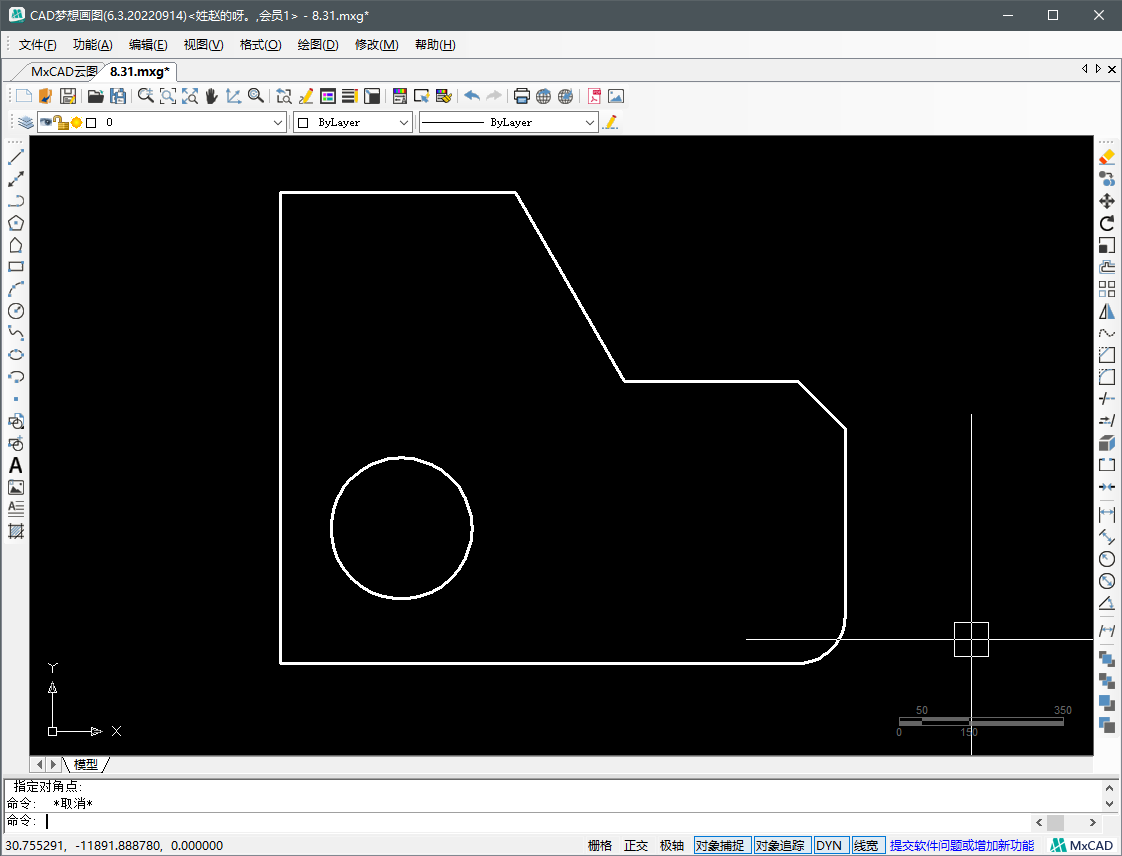Image resolution: width=1122 pixels, height=856 pixels.
Task: Click the Pan hand tool
Action: pyautogui.click(x=211, y=96)
